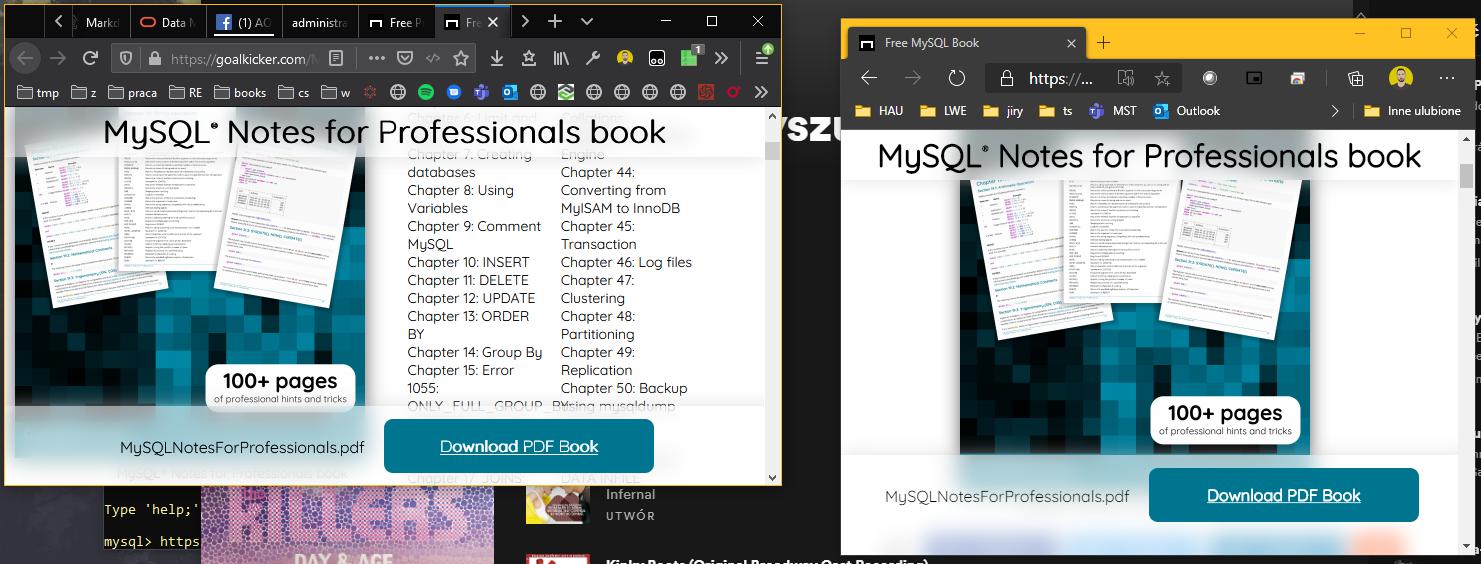Click Firefox scrollbar down arrow
The width and height of the screenshot is (1481, 564).
point(772,478)
